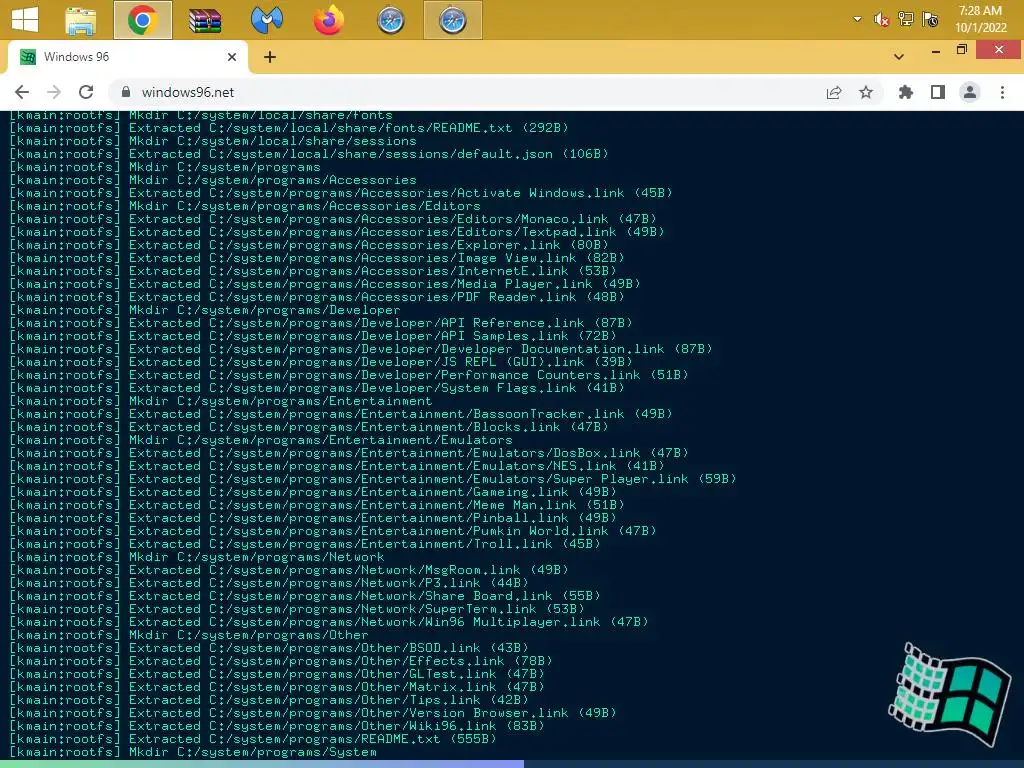Click the MsgRoom.link (49B) log line
Image resolution: width=1024 pixels, height=768 pixels.
(289, 570)
